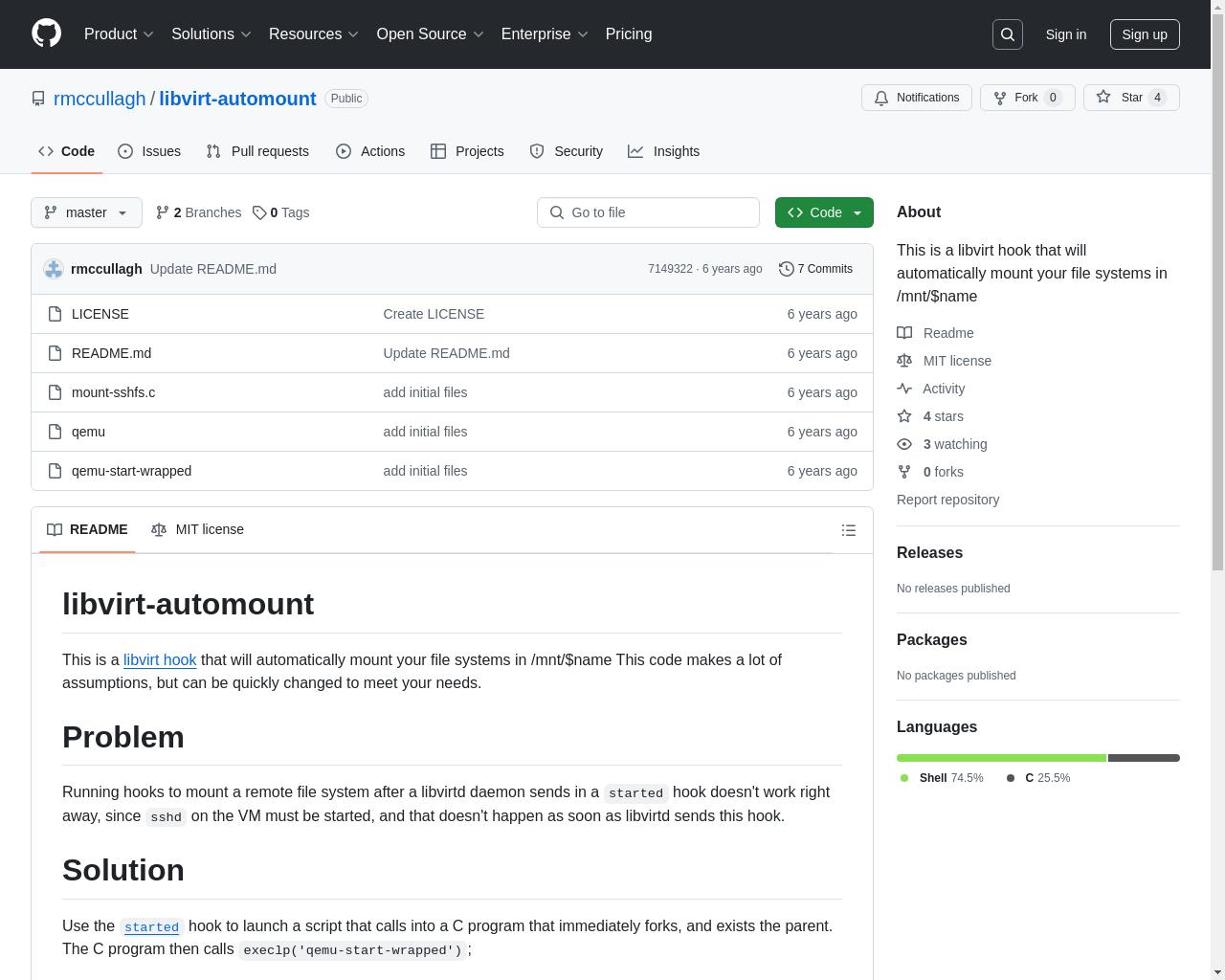Screen dimensions: 1225x980
Task: Click the Activity pulse icon
Action: pos(904,389)
